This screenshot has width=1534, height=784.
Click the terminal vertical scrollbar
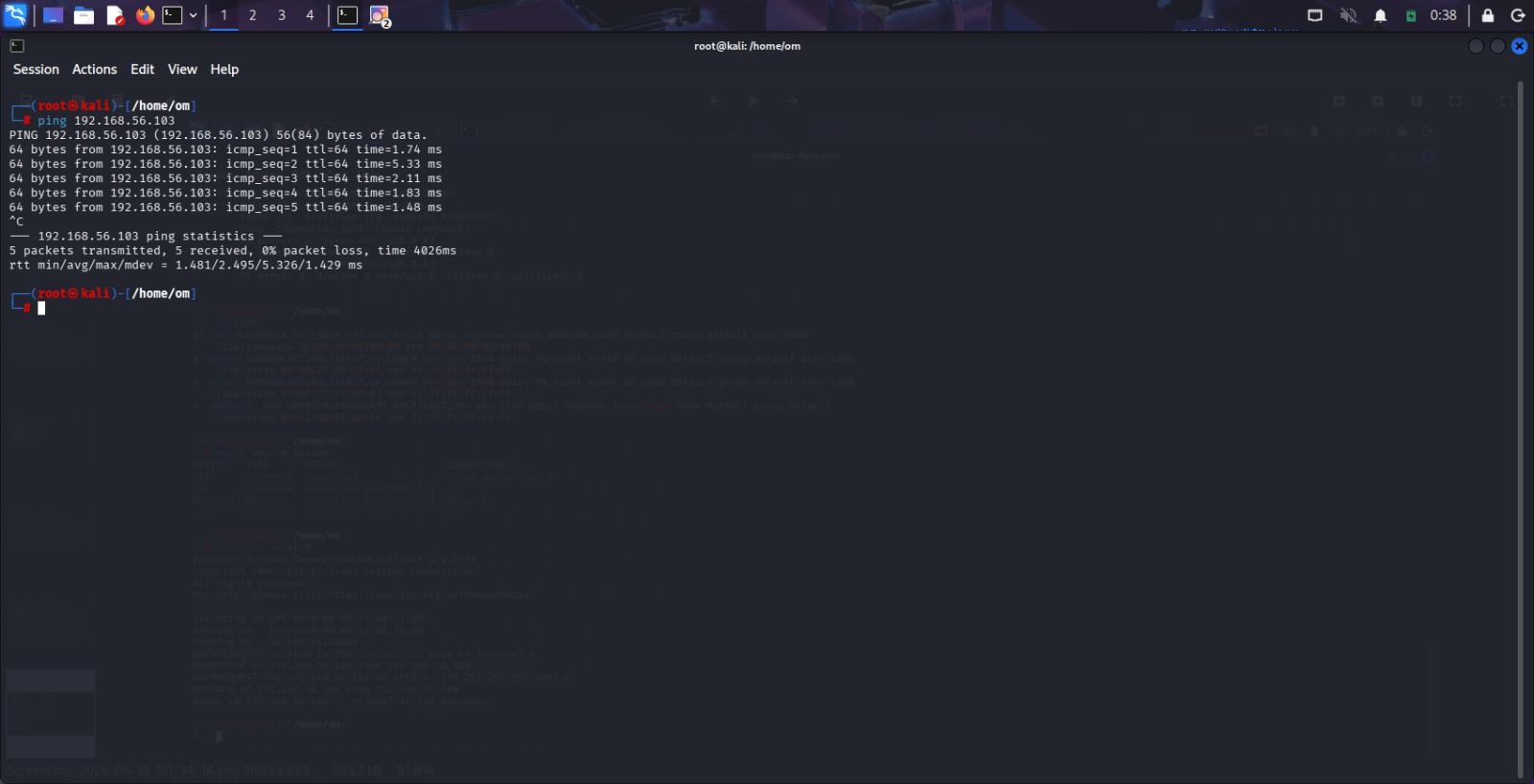pos(1521,429)
